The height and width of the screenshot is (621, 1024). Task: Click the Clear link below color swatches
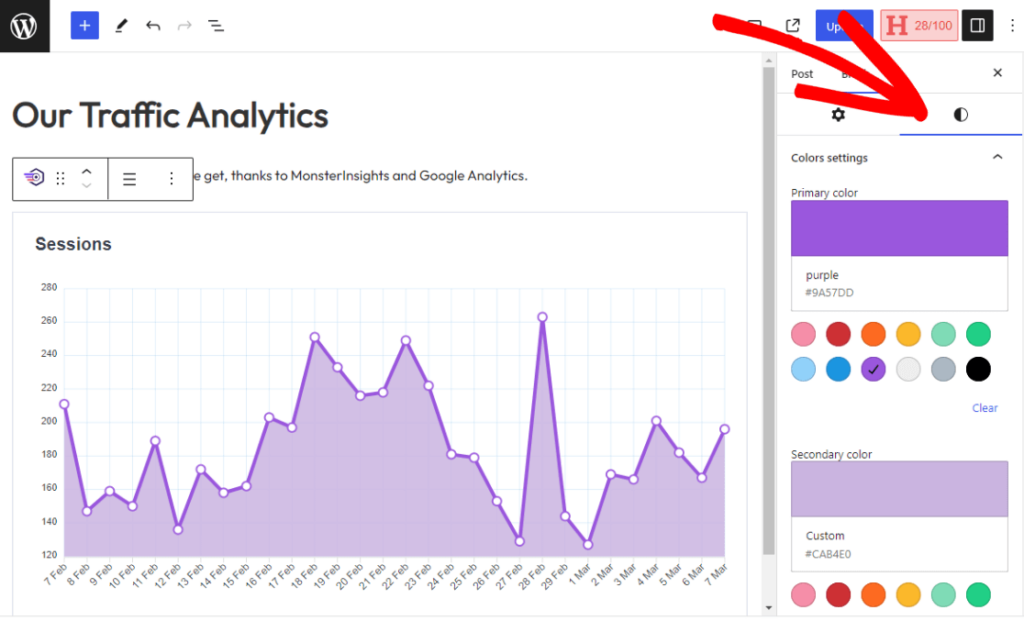(x=984, y=408)
